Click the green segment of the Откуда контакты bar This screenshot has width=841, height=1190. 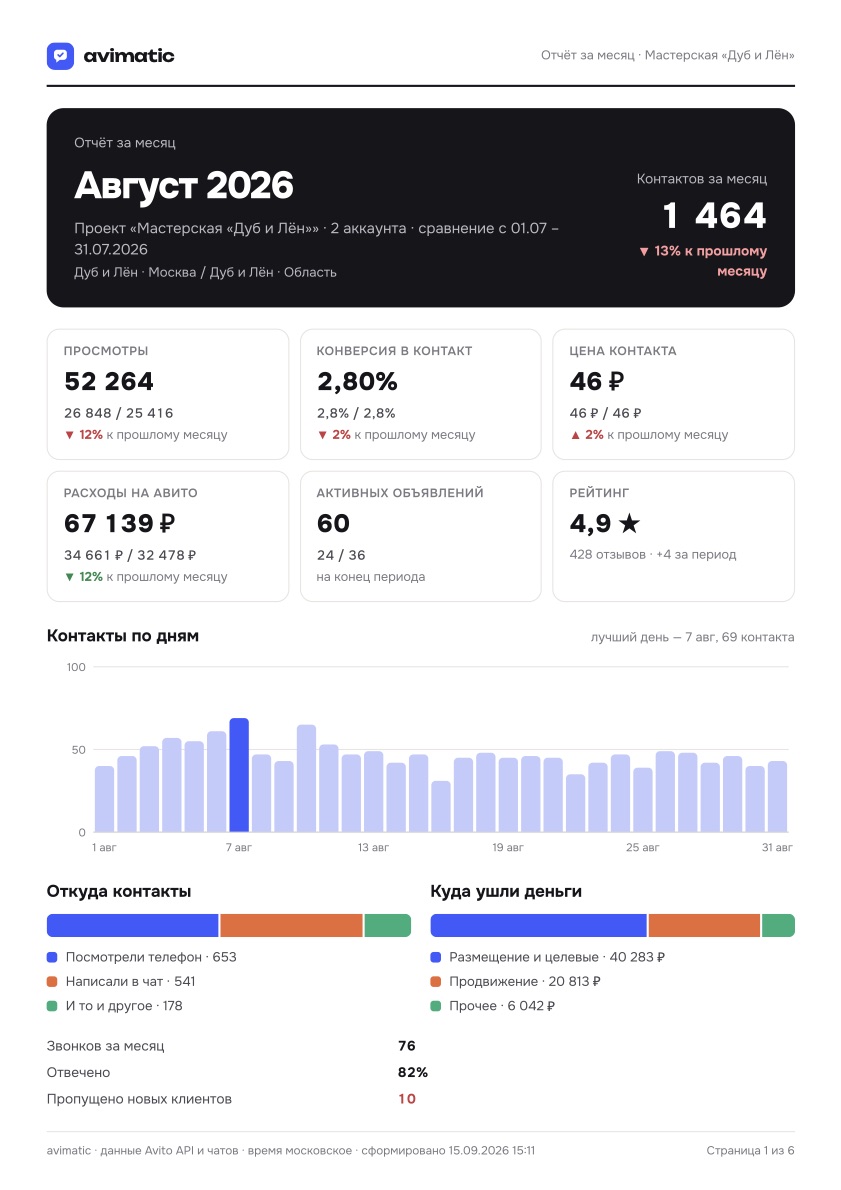click(x=388, y=925)
